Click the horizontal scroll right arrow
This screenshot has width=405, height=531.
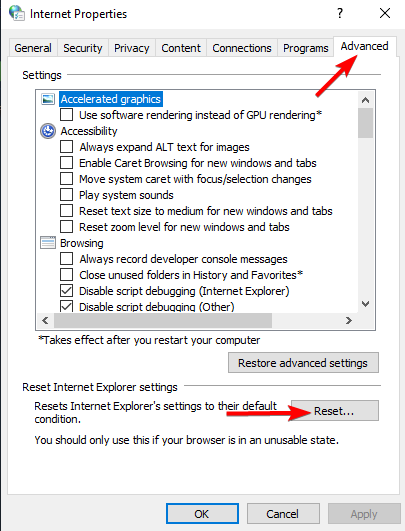tap(349, 320)
